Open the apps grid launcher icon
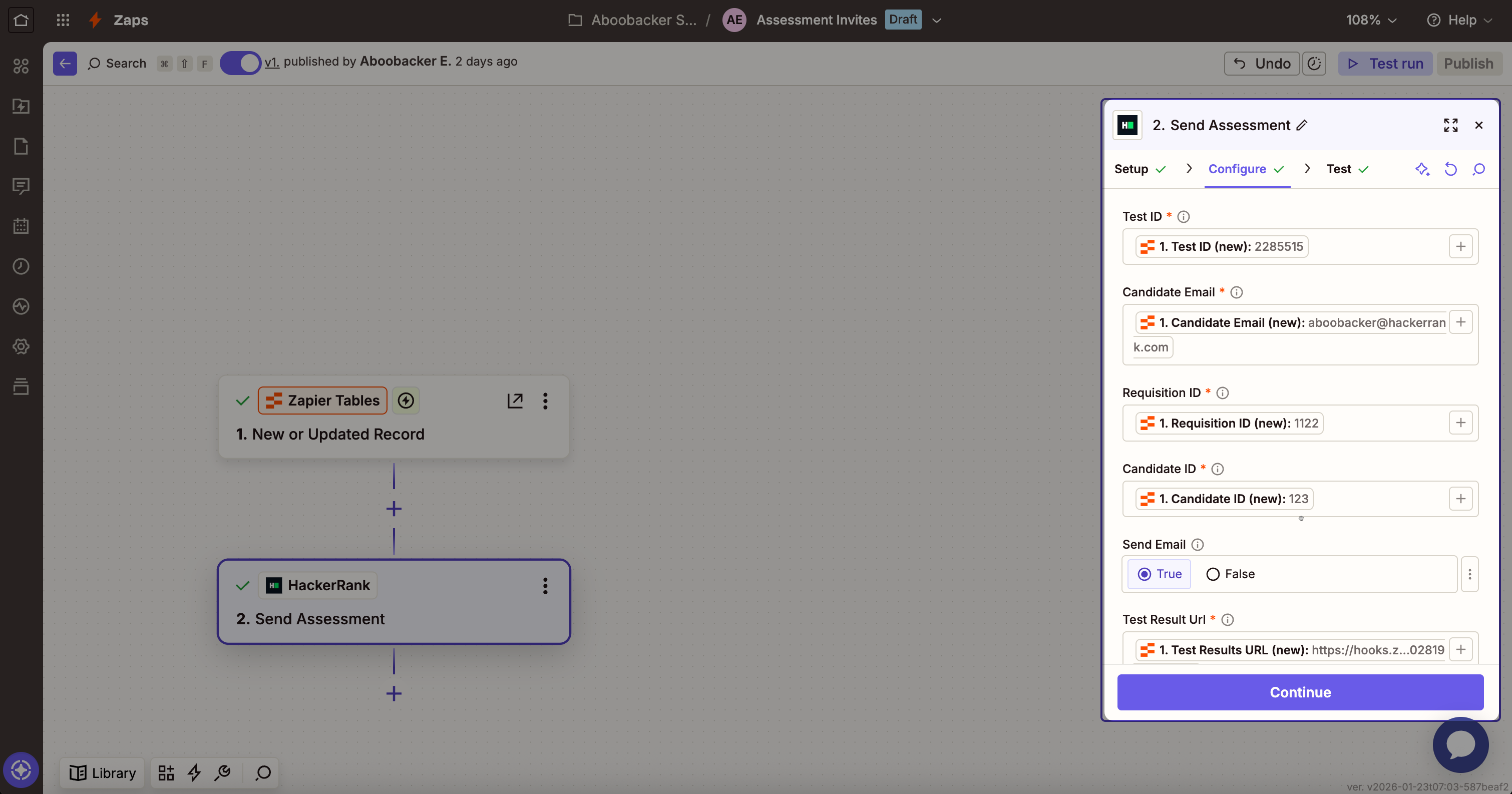This screenshot has width=1512, height=794. pos(63,20)
